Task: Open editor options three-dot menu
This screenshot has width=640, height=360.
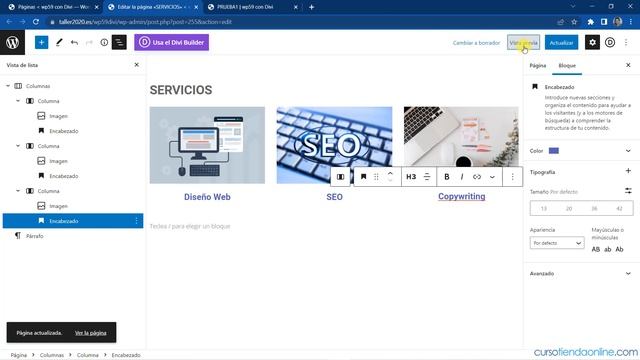Action: click(626, 42)
